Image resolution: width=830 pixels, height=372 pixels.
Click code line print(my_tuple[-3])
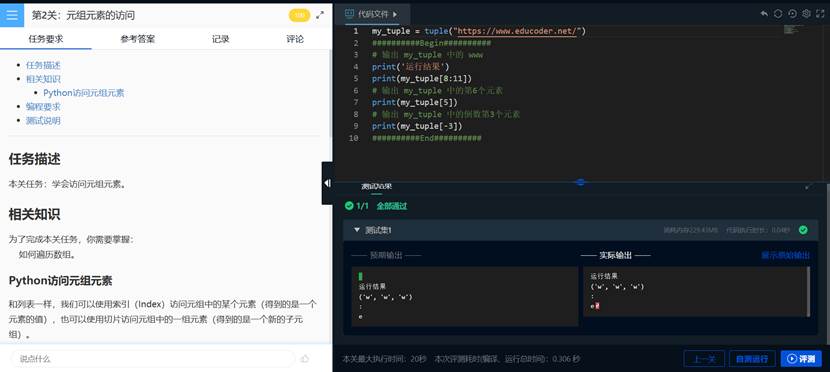(x=417, y=126)
